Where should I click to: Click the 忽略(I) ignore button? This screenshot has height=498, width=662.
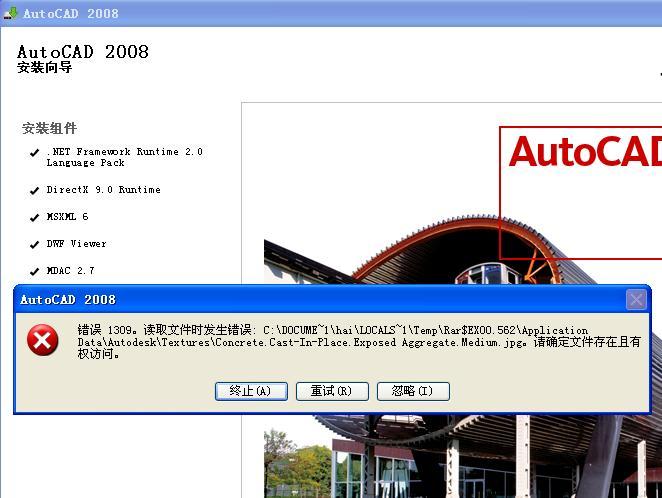click(x=413, y=391)
